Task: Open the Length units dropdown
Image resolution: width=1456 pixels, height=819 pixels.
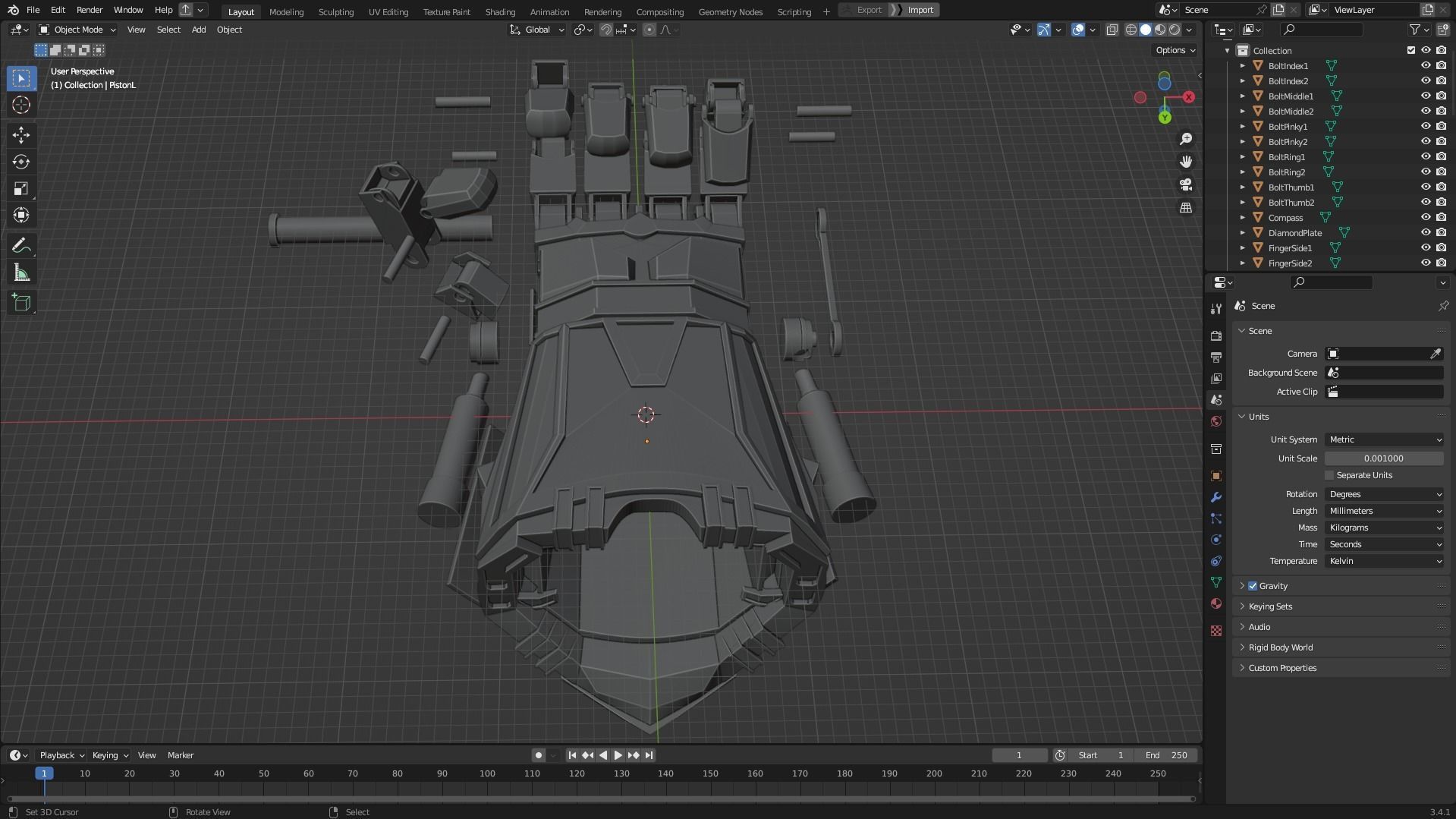Action: click(x=1384, y=511)
